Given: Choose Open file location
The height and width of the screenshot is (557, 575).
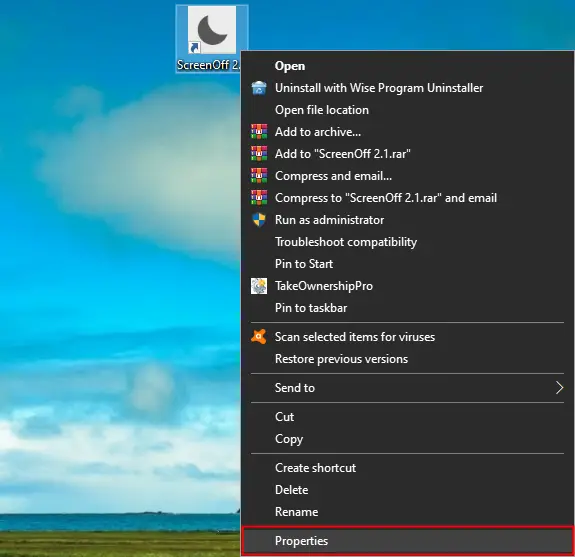Looking at the screenshot, I should (407, 110).
